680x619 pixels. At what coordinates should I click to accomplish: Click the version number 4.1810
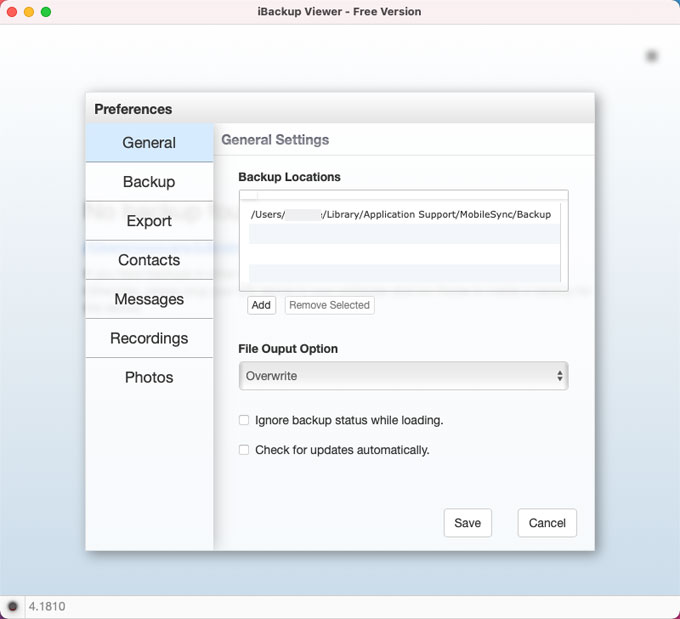pyautogui.click(x=47, y=606)
